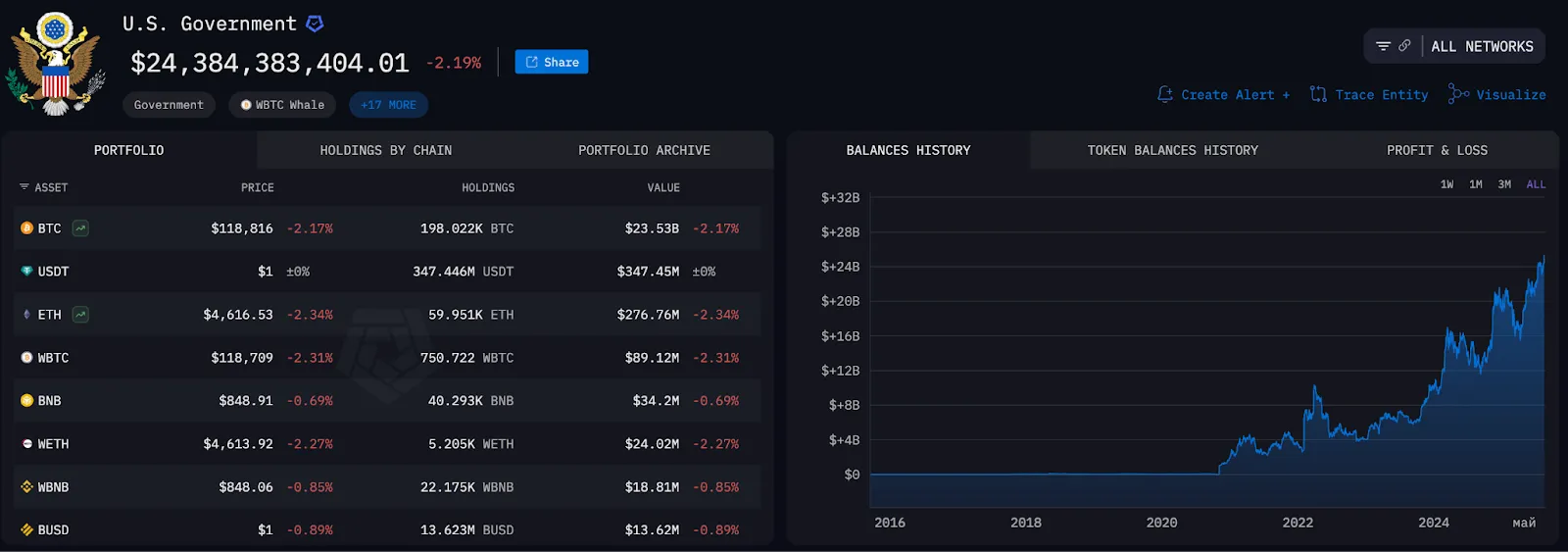Click Create Alert link
Image resolution: width=1568 pixels, height=552 pixels.
tap(1224, 95)
